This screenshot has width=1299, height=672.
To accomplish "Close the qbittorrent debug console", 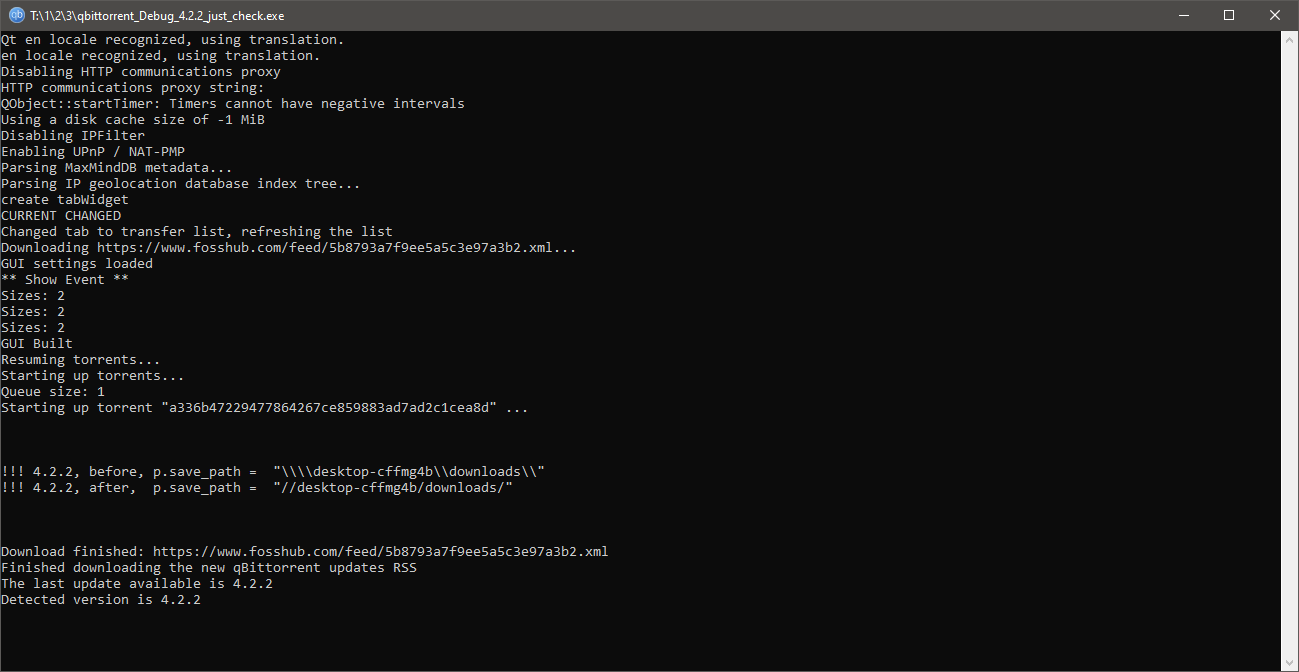I will 1275,15.
